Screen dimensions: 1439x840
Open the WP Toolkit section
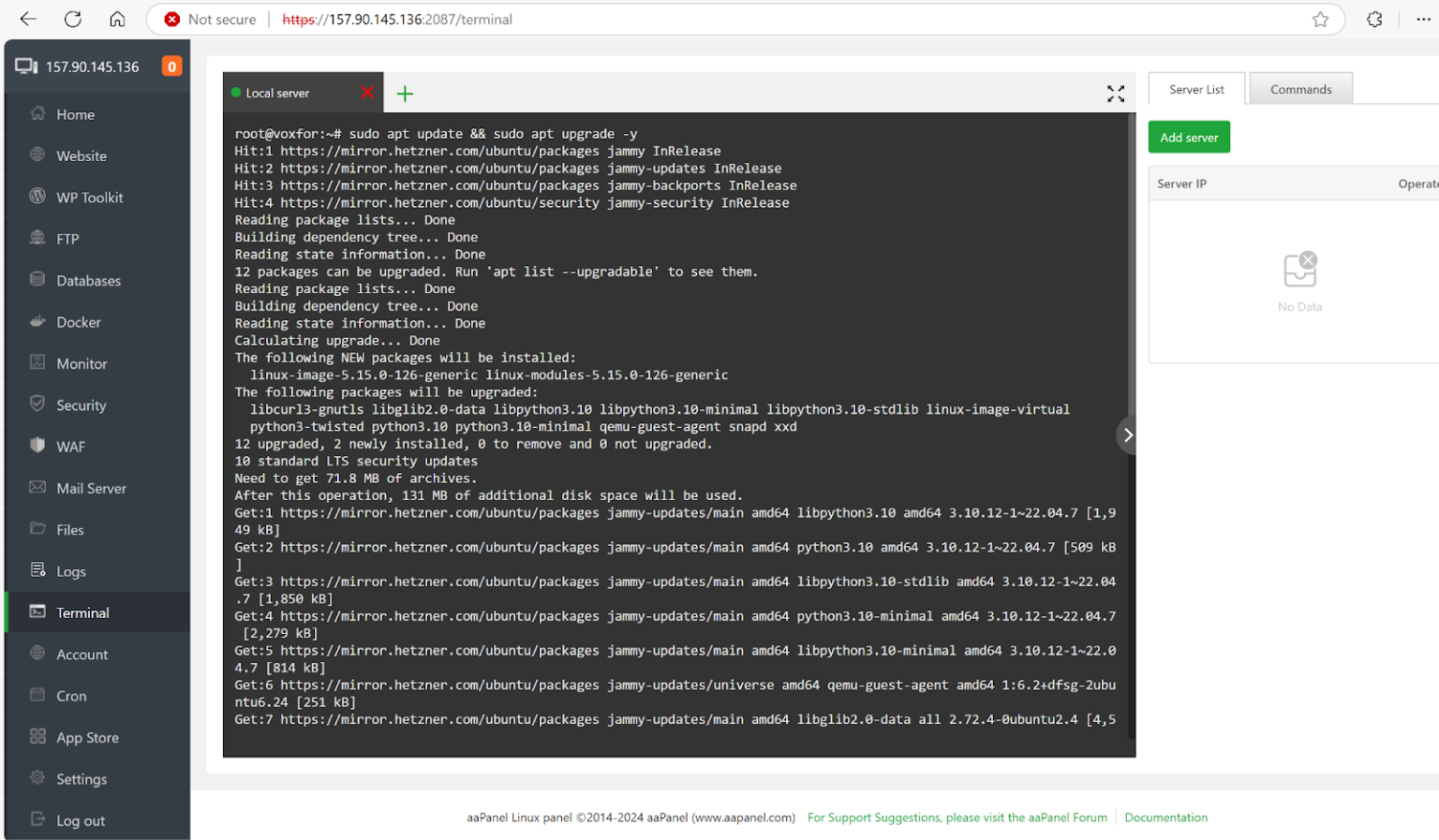(x=89, y=197)
